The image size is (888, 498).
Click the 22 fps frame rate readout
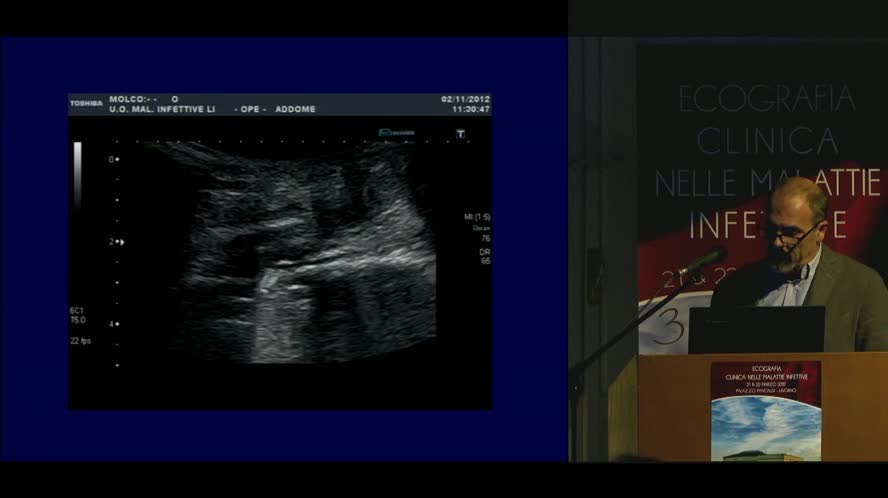(x=81, y=342)
